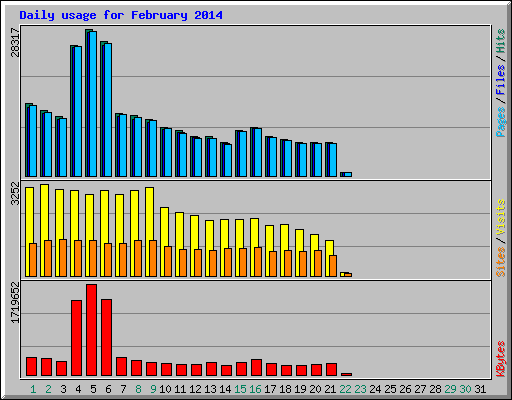The image size is (512, 400).
Task: Click day 23 on the x-axis
Action: (360, 389)
